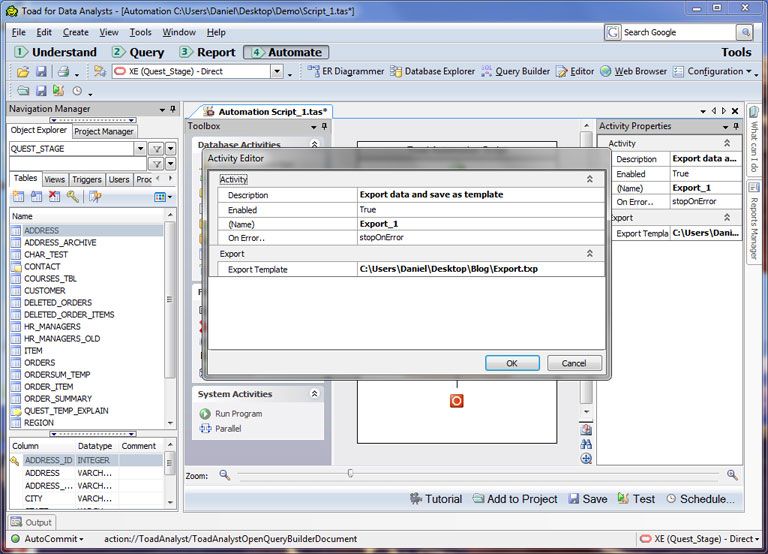Collapse the Export section in Activity Editor

[590, 254]
